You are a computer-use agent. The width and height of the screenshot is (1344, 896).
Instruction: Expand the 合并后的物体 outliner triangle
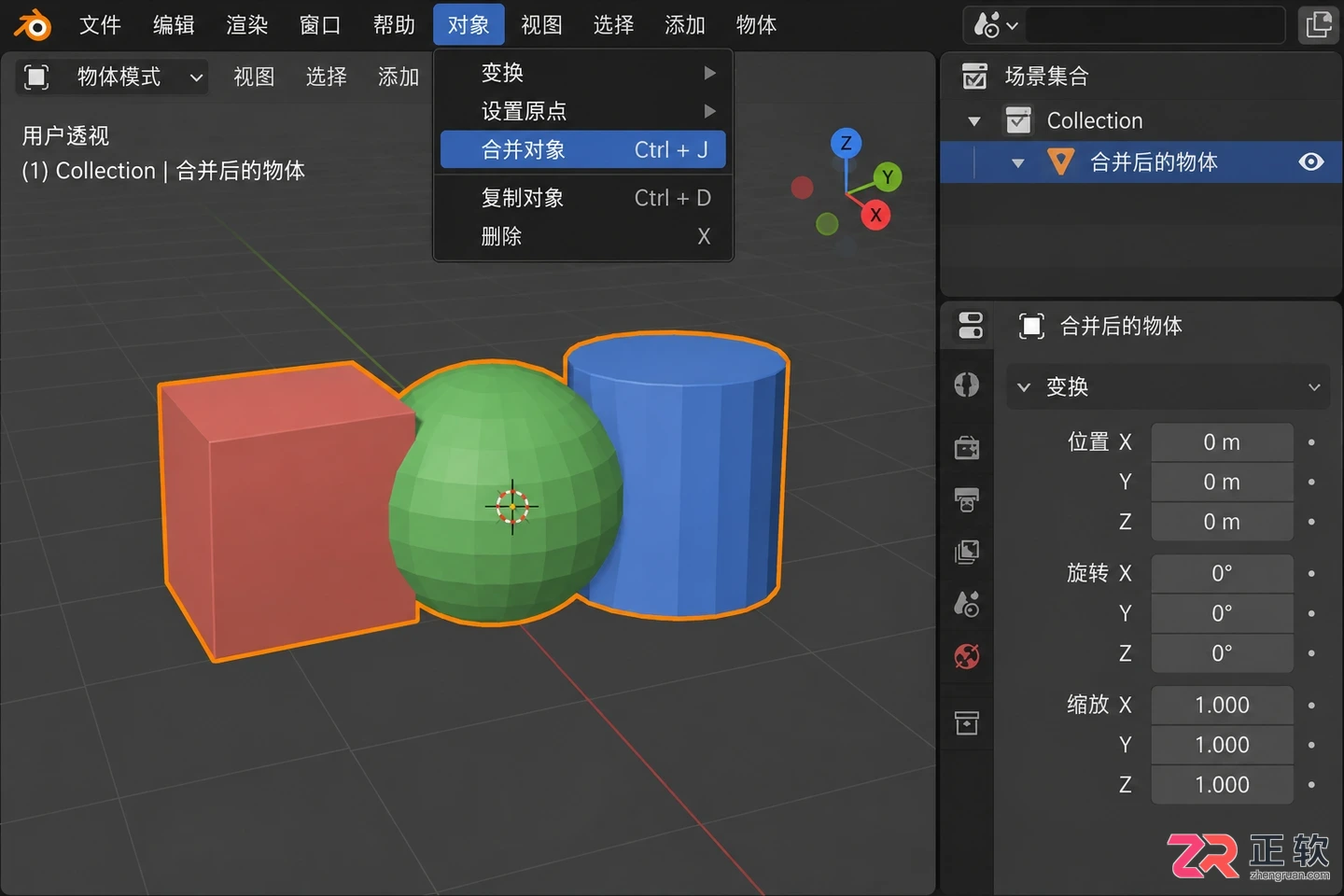point(1018,163)
